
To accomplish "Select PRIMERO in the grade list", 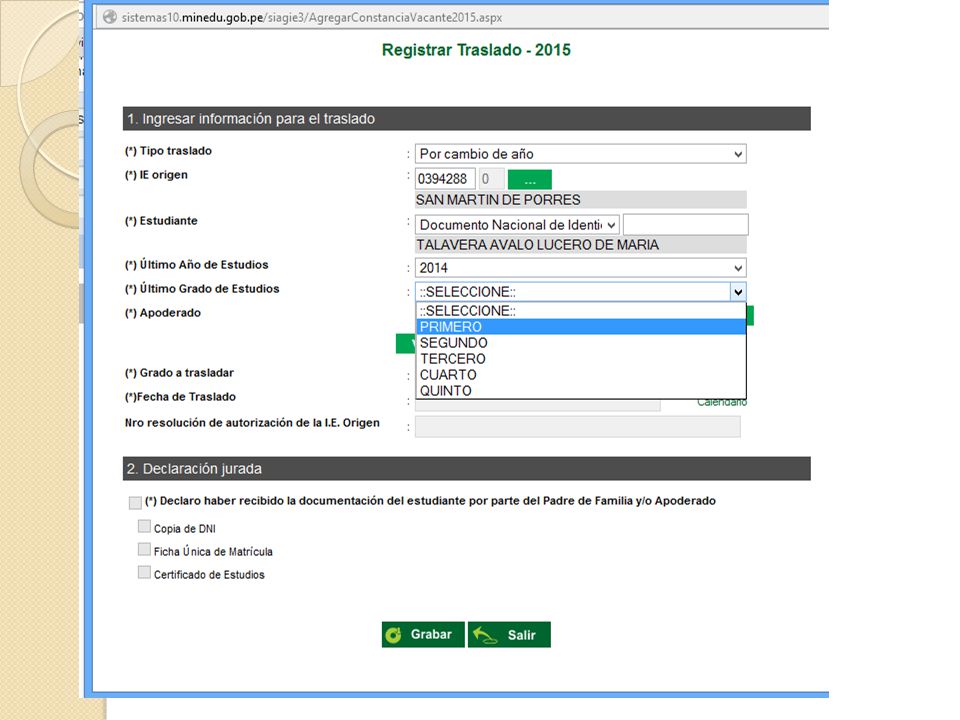I will 580,327.
